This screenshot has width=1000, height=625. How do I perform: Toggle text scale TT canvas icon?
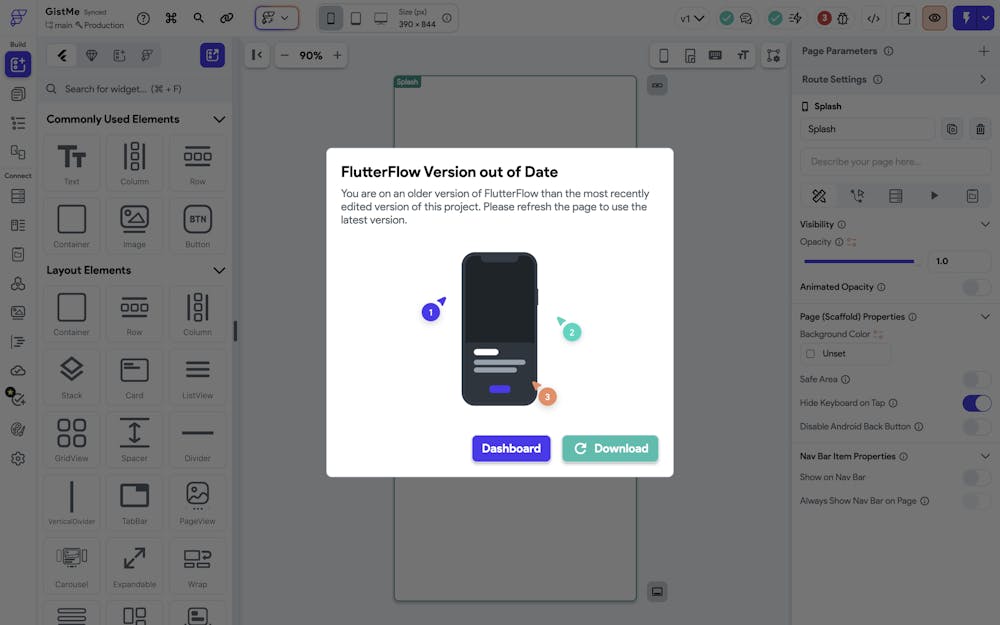pyautogui.click(x=742, y=55)
